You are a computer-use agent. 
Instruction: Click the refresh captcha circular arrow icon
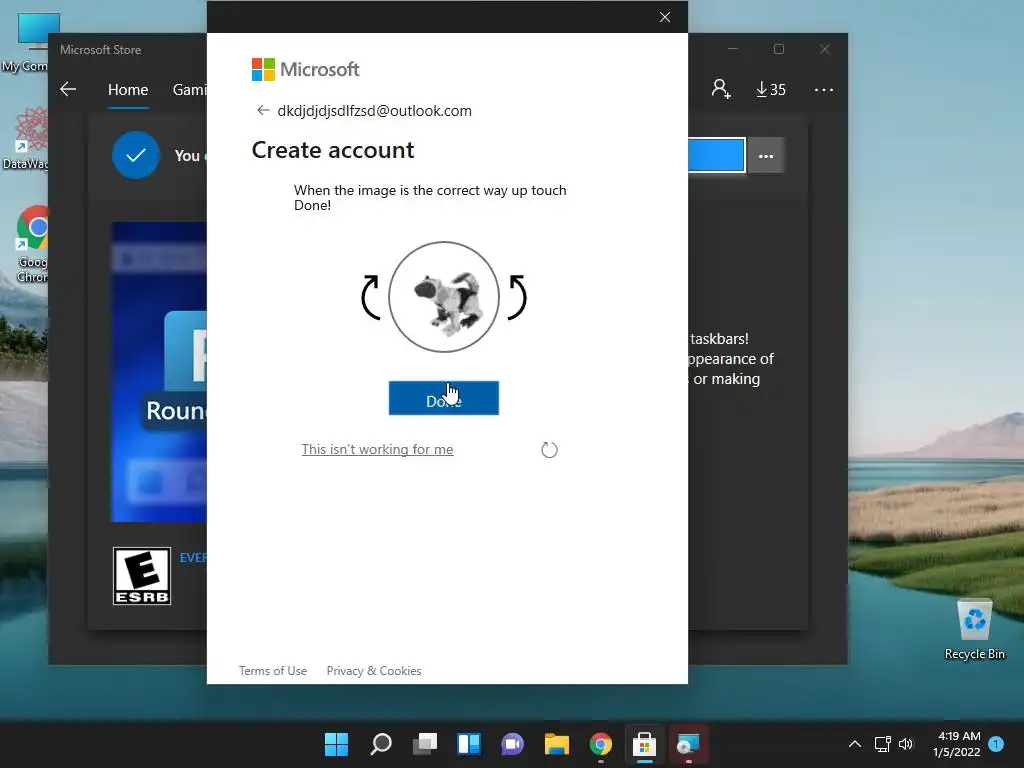[549, 449]
